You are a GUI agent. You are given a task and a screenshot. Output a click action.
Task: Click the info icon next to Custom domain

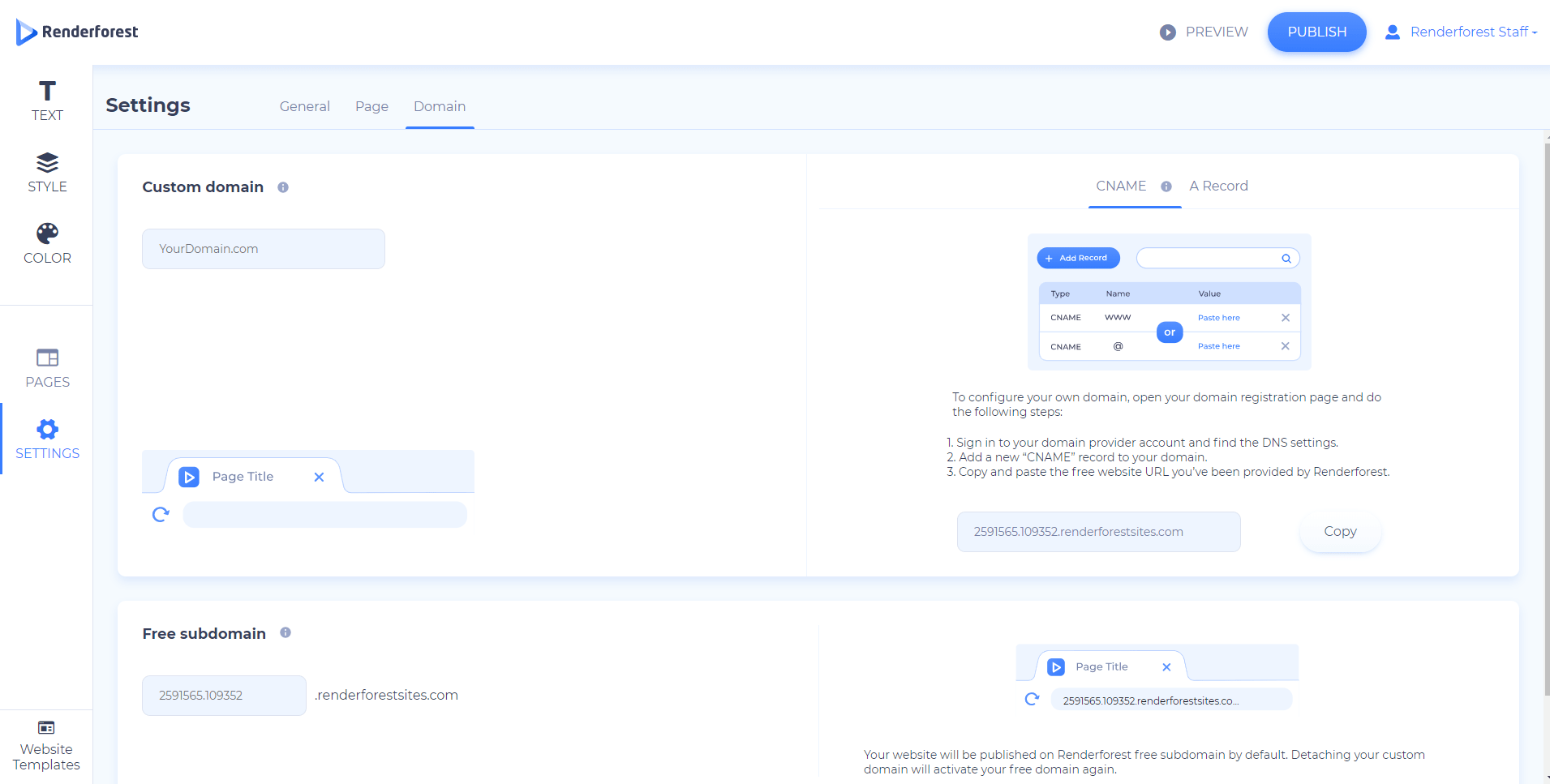point(282,186)
